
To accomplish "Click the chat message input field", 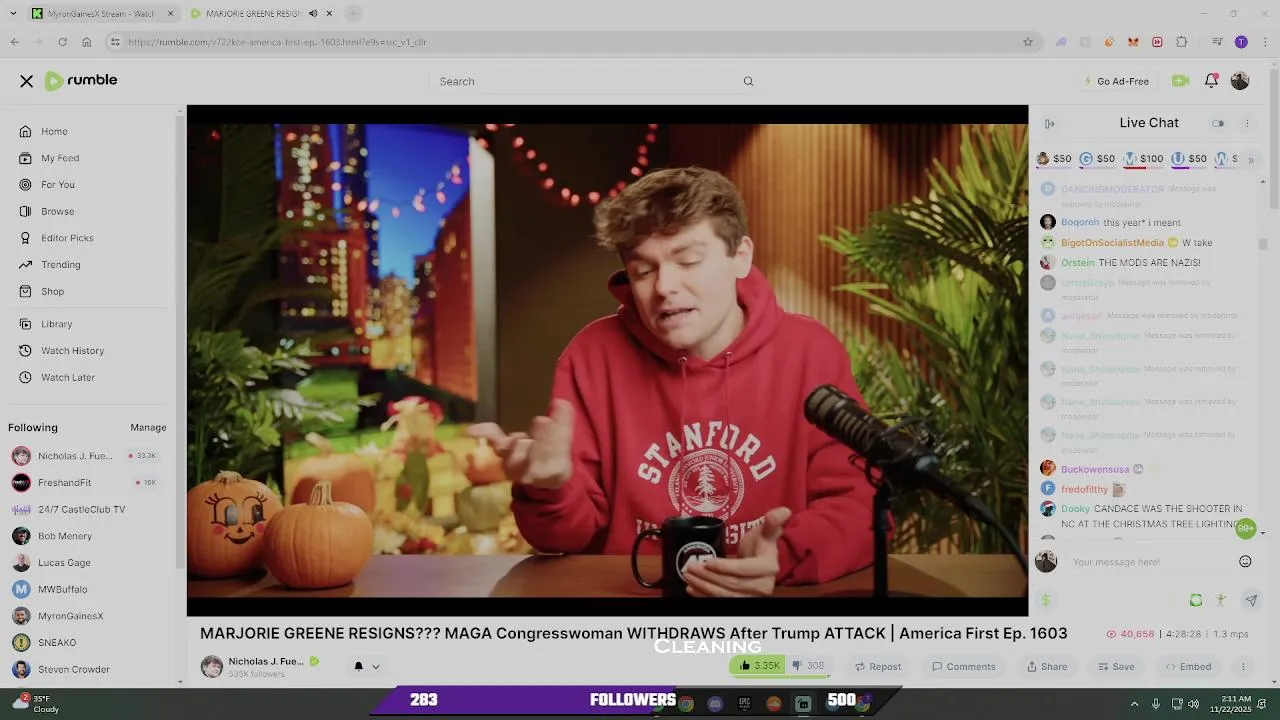I will pyautogui.click(x=1150, y=562).
